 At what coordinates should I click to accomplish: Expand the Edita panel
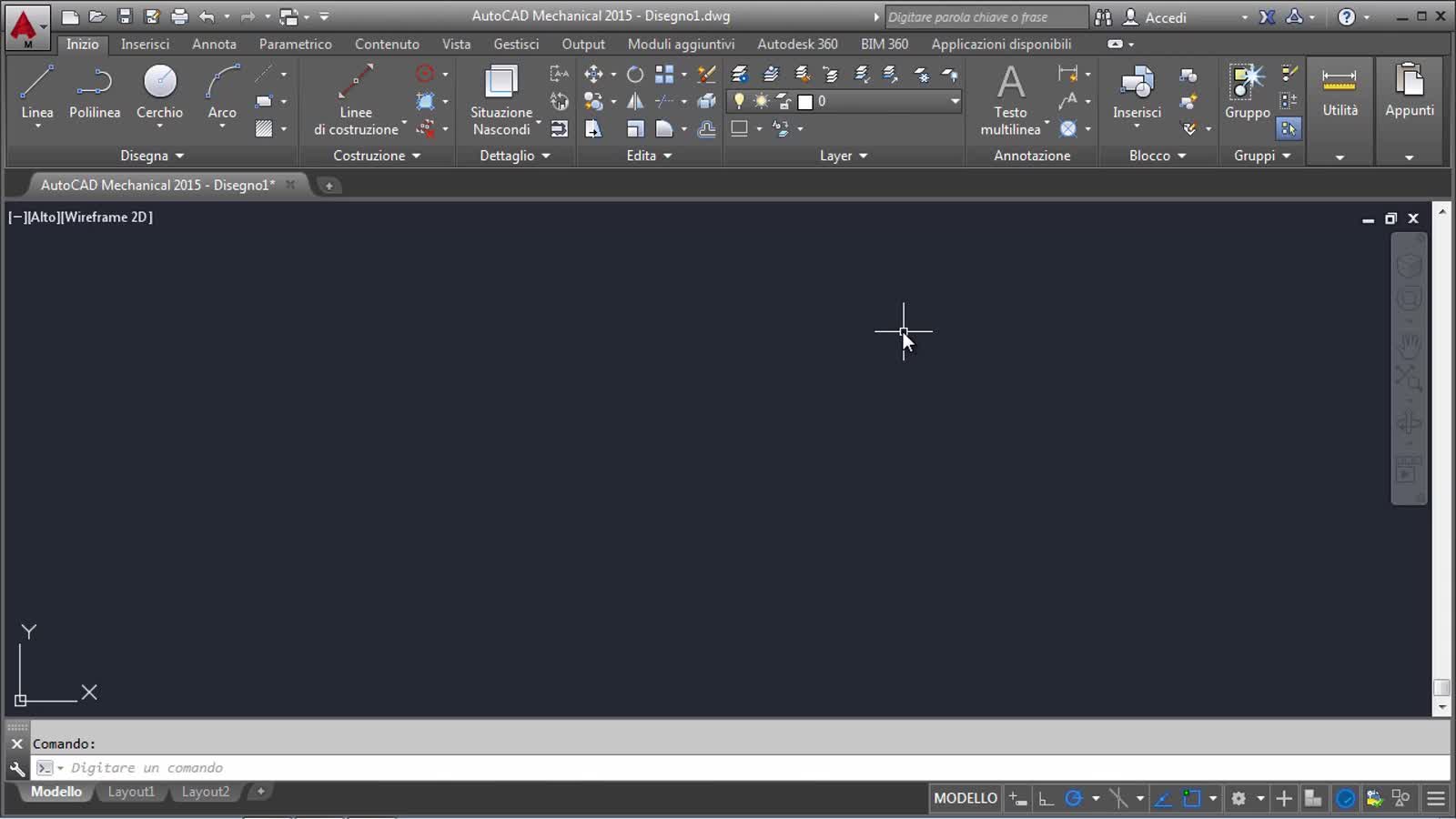[x=649, y=156]
